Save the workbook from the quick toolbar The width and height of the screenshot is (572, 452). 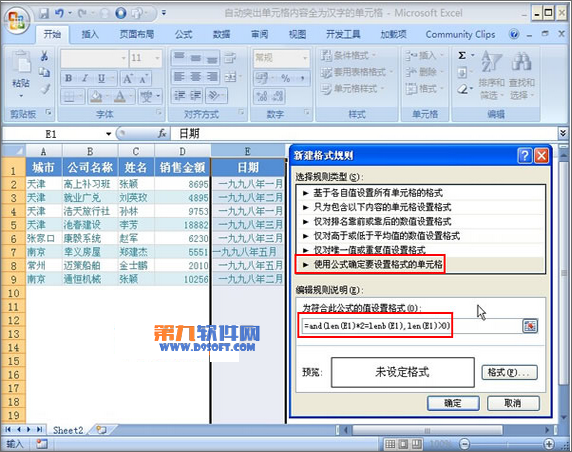coord(44,14)
